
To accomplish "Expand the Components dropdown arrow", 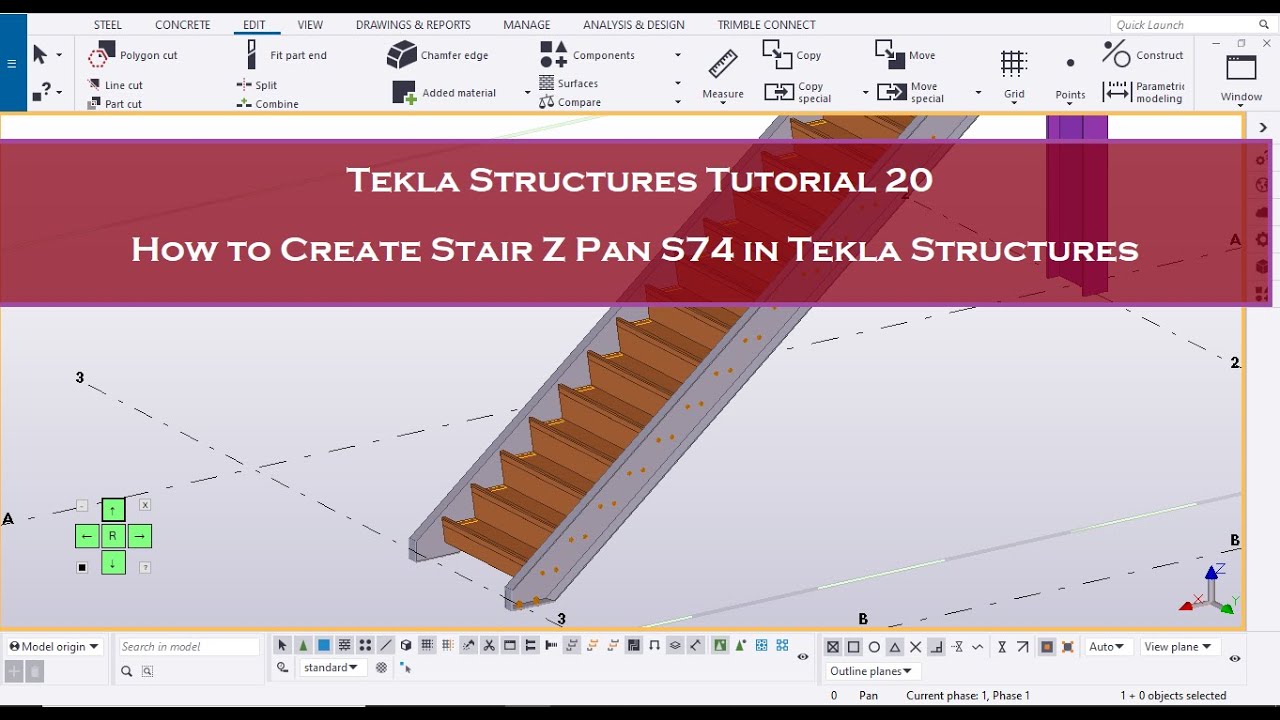I will tap(678, 55).
